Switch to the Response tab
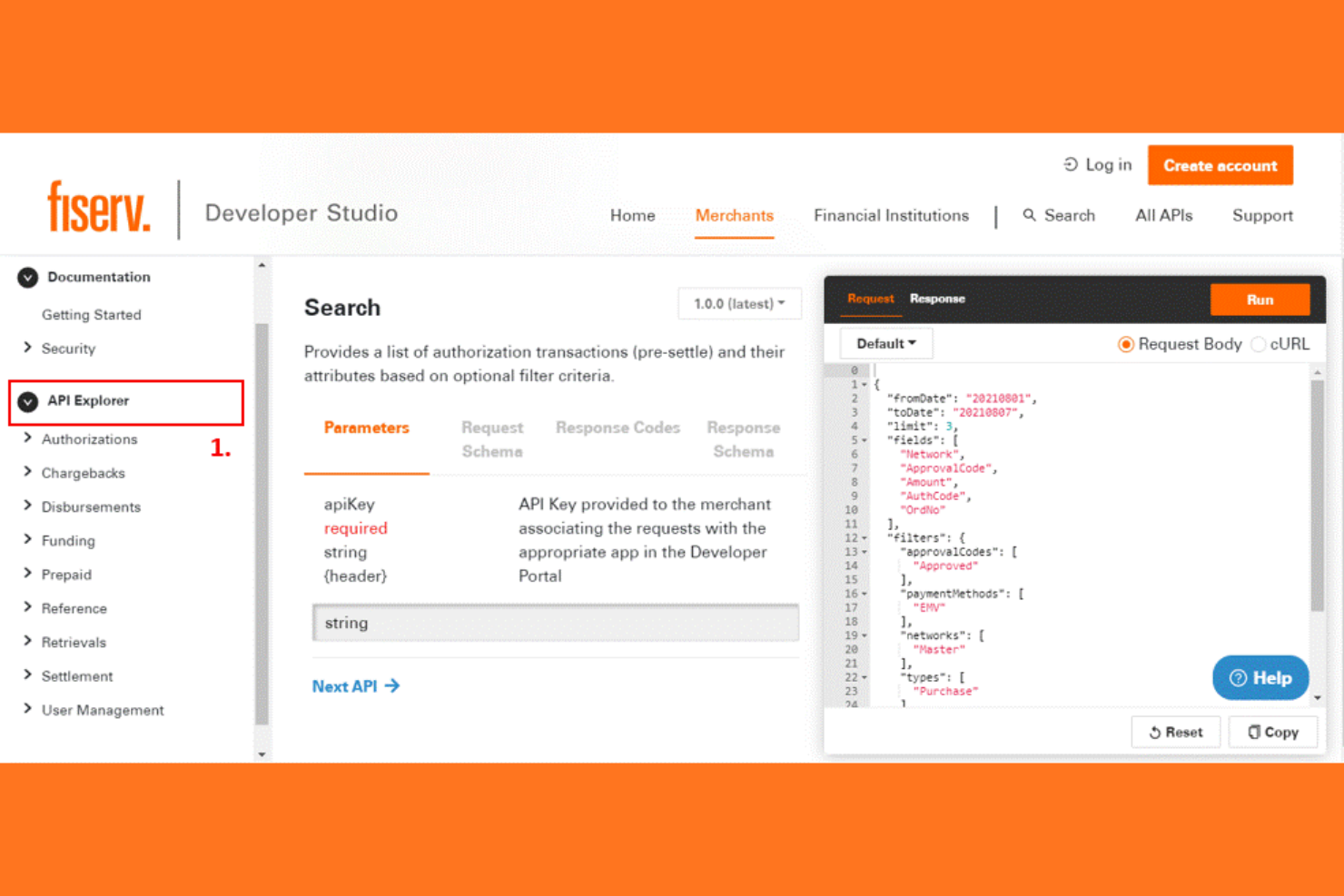The width and height of the screenshot is (1344, 896). coord(937,299)
